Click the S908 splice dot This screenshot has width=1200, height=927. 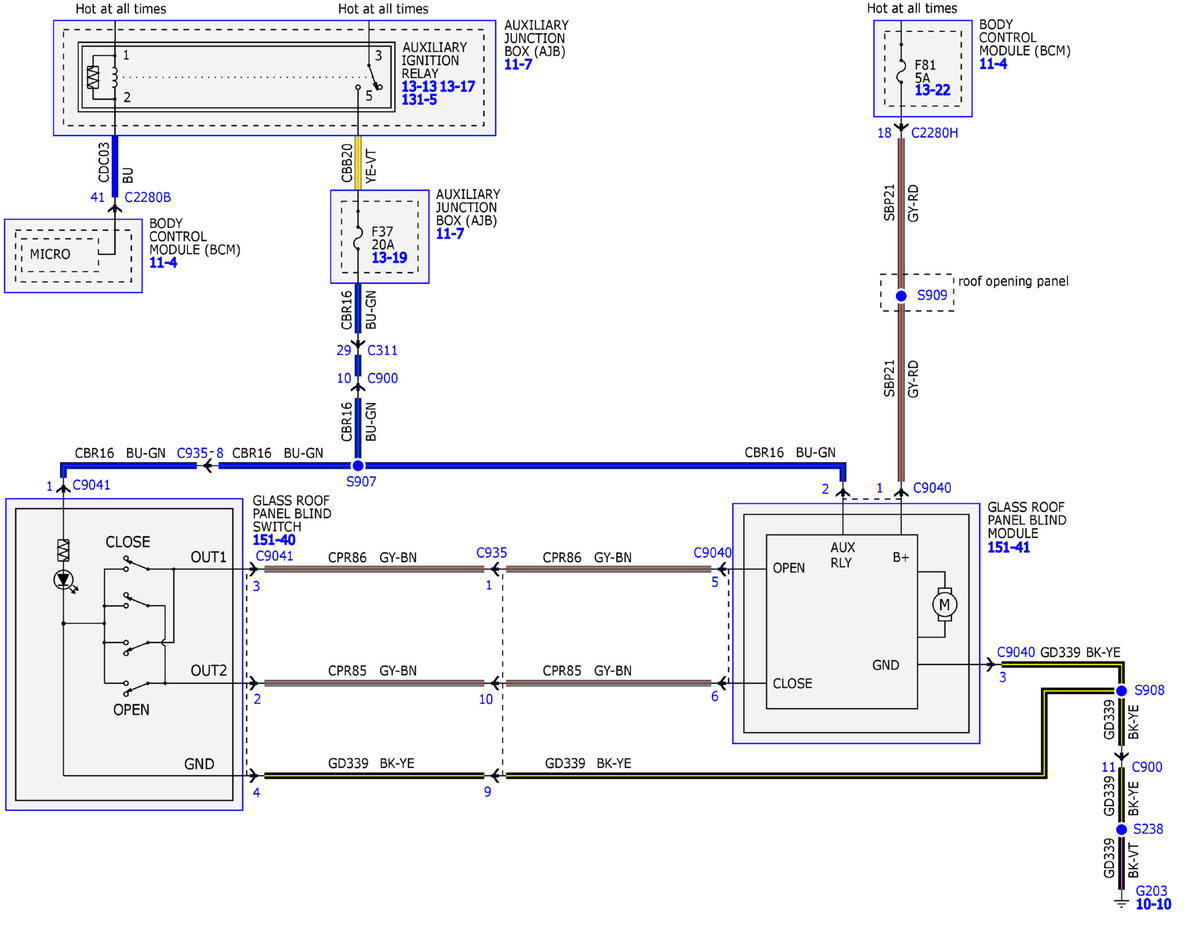click(1121, 691)
